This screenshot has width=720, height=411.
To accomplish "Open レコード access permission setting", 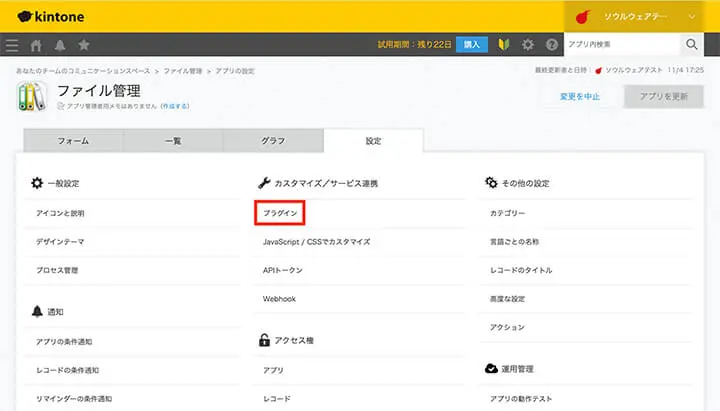I will 276,399.
